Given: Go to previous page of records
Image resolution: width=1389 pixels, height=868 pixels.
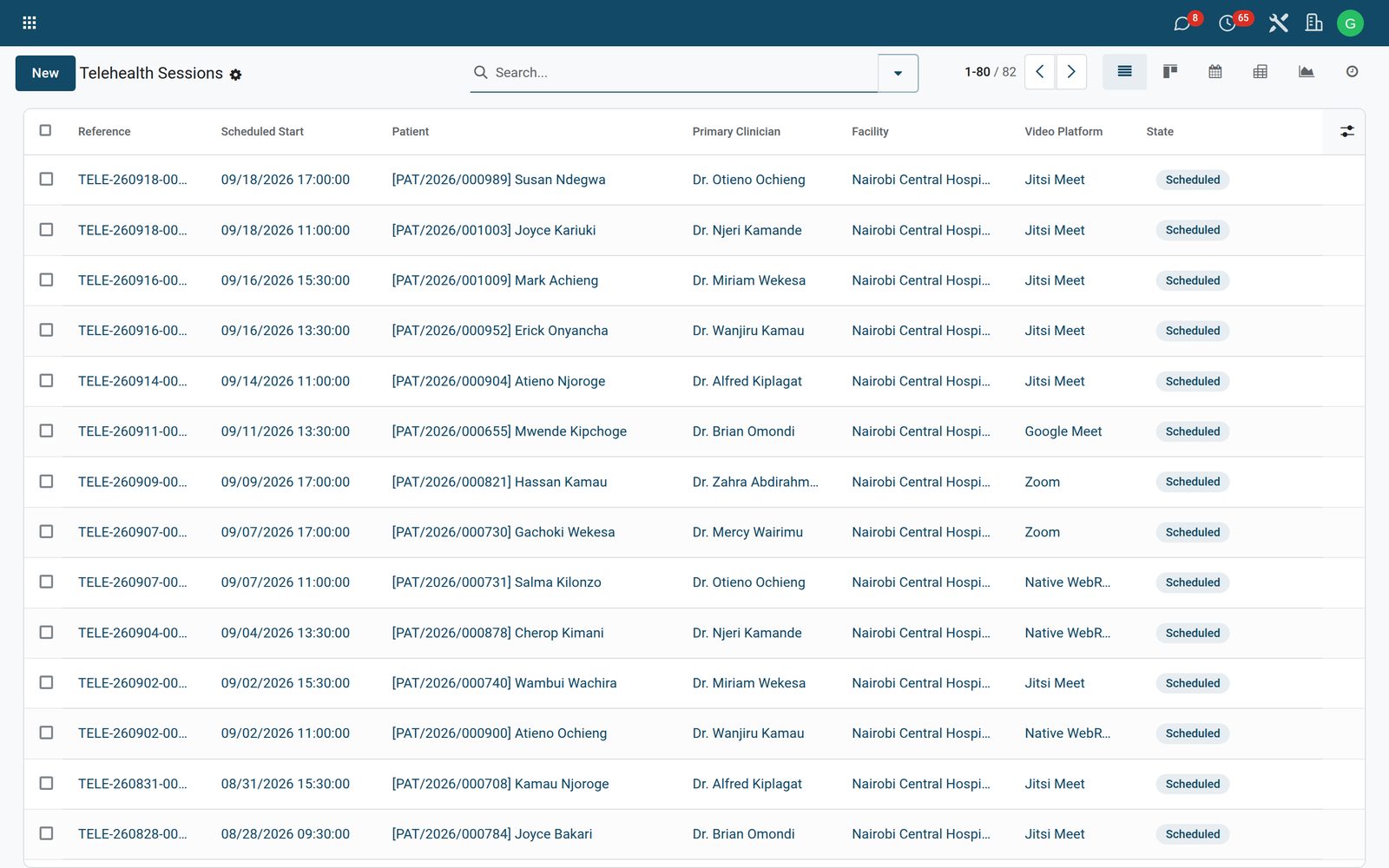Looking at the screenshot, I should pos(1040,72).
